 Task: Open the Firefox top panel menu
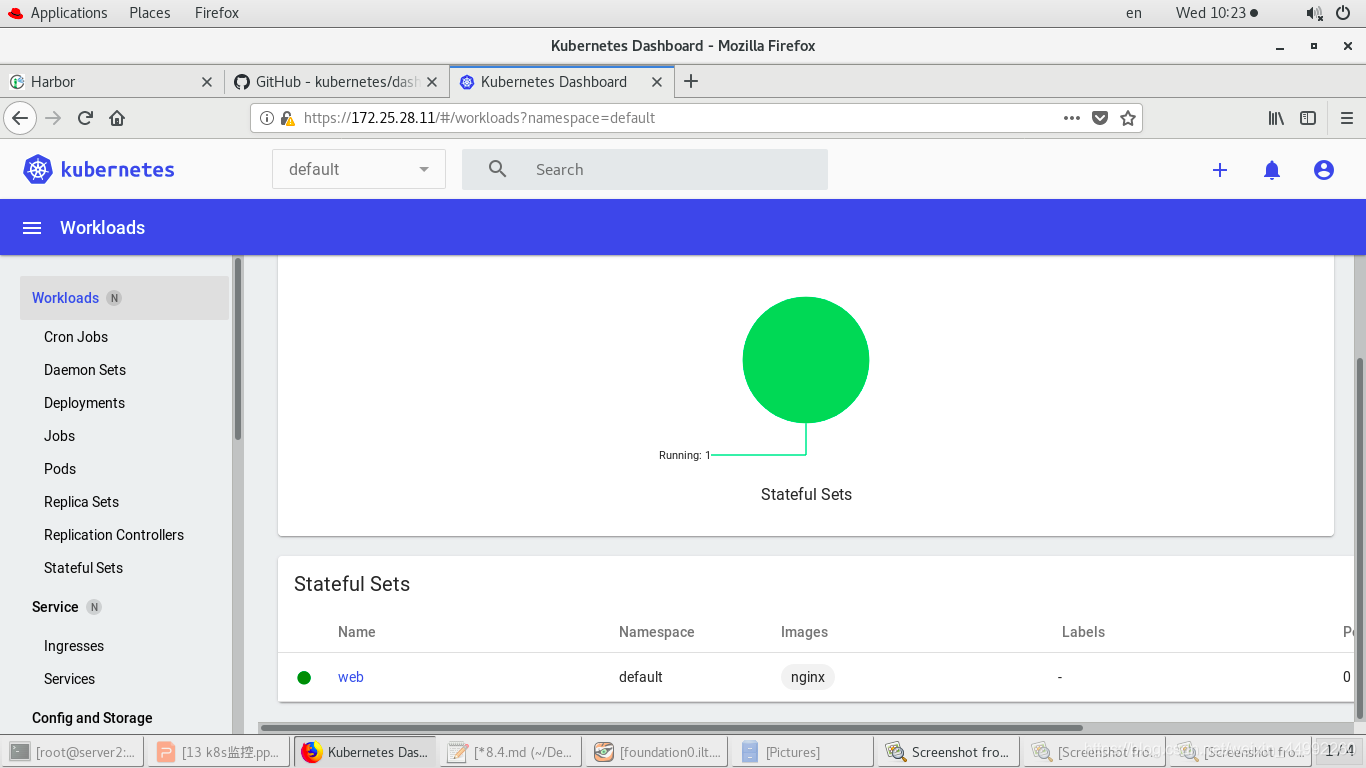tap(217, 13)
